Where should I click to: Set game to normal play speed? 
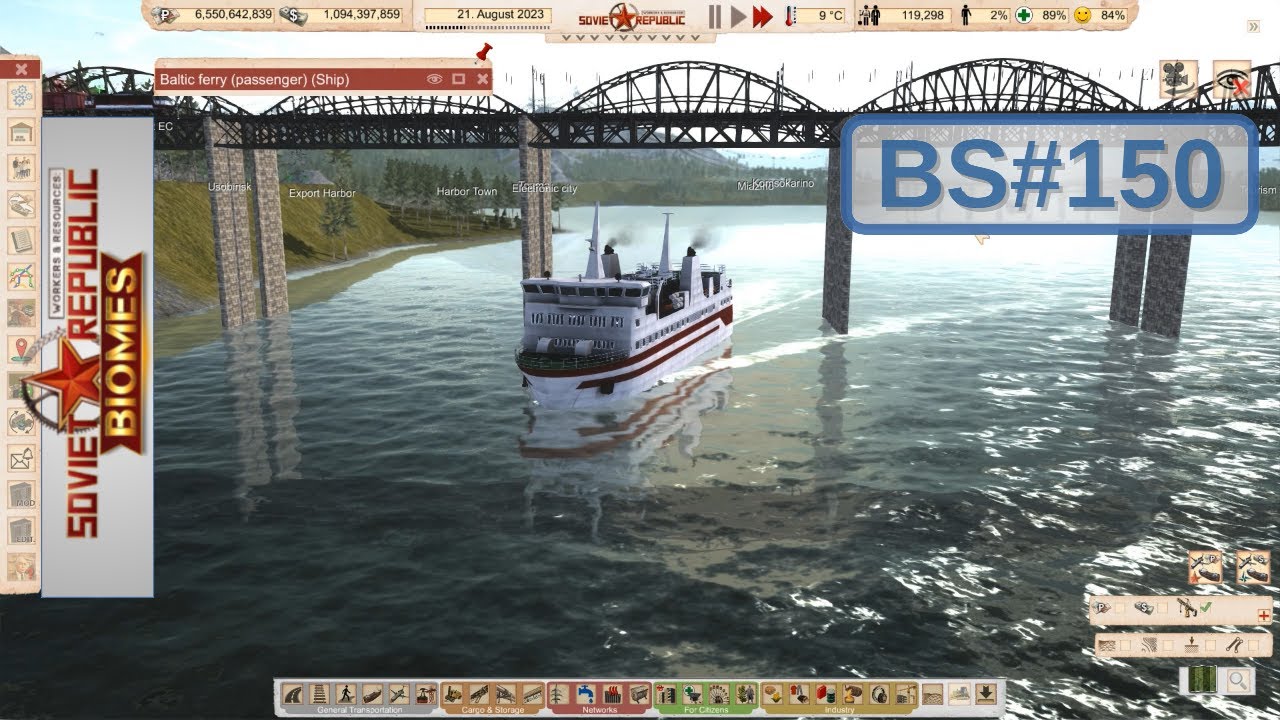[738, 15]
